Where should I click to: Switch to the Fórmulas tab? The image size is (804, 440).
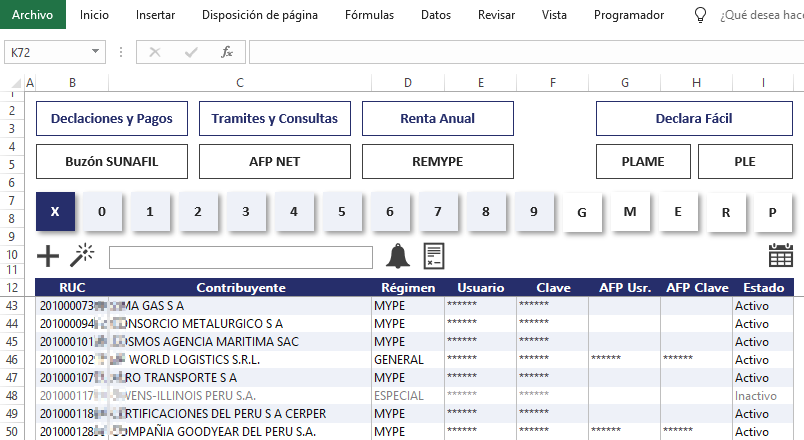370,15
